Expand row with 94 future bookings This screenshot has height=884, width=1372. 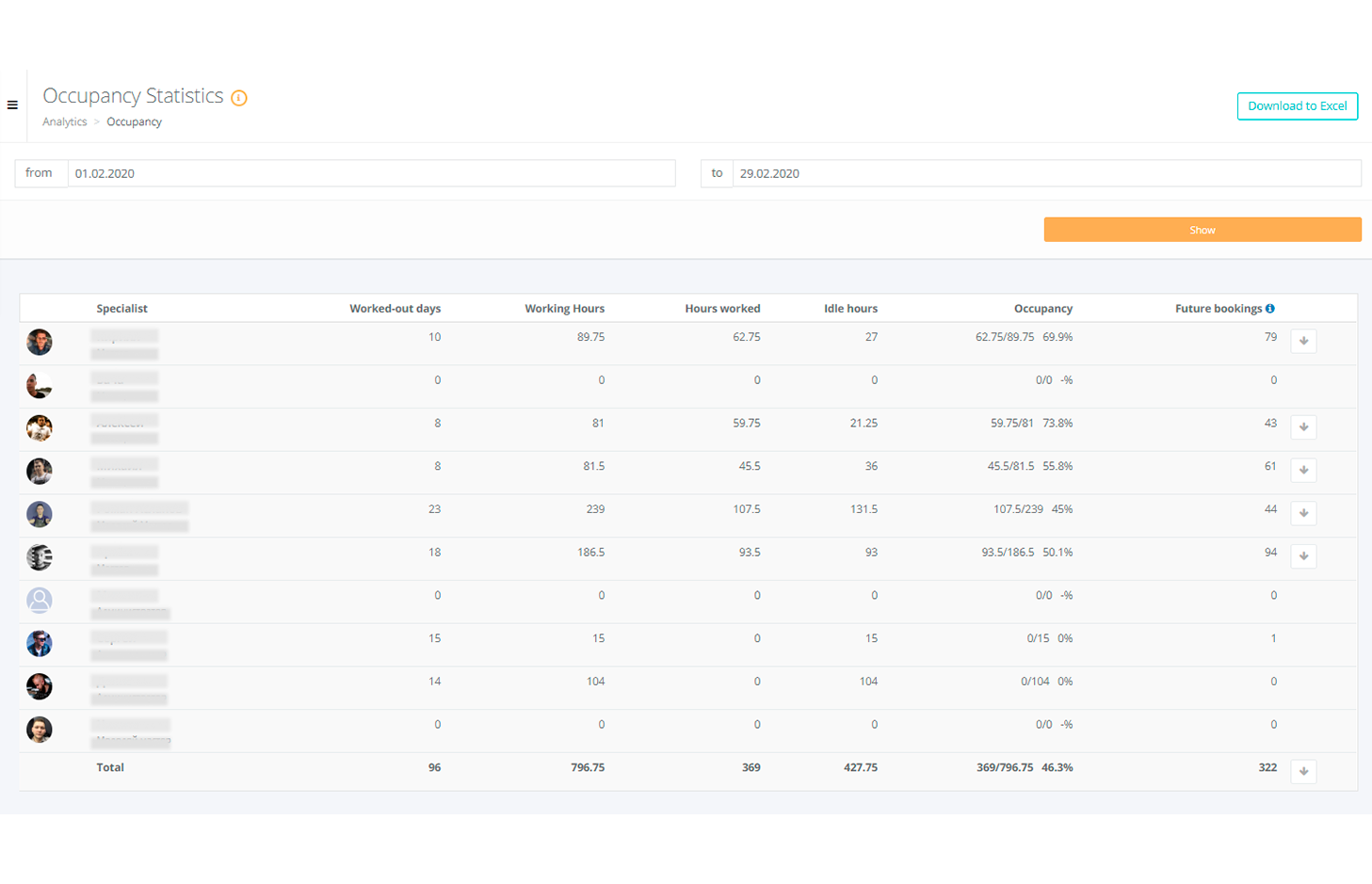click(1303, 556)
